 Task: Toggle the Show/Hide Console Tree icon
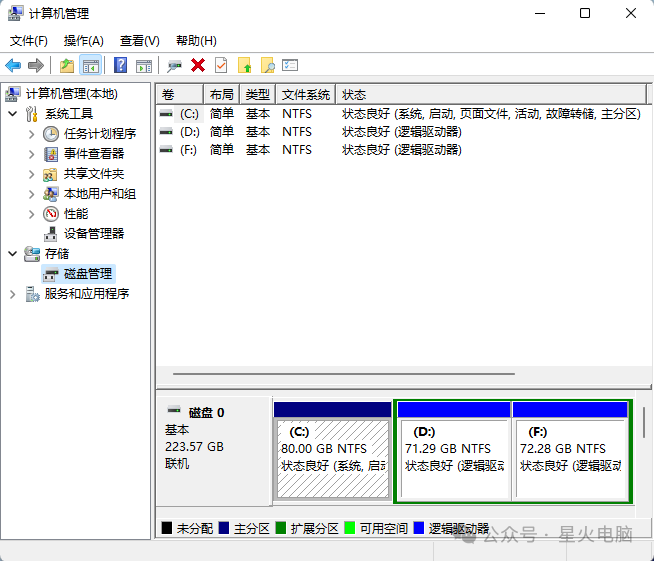(x=91, y=65)
